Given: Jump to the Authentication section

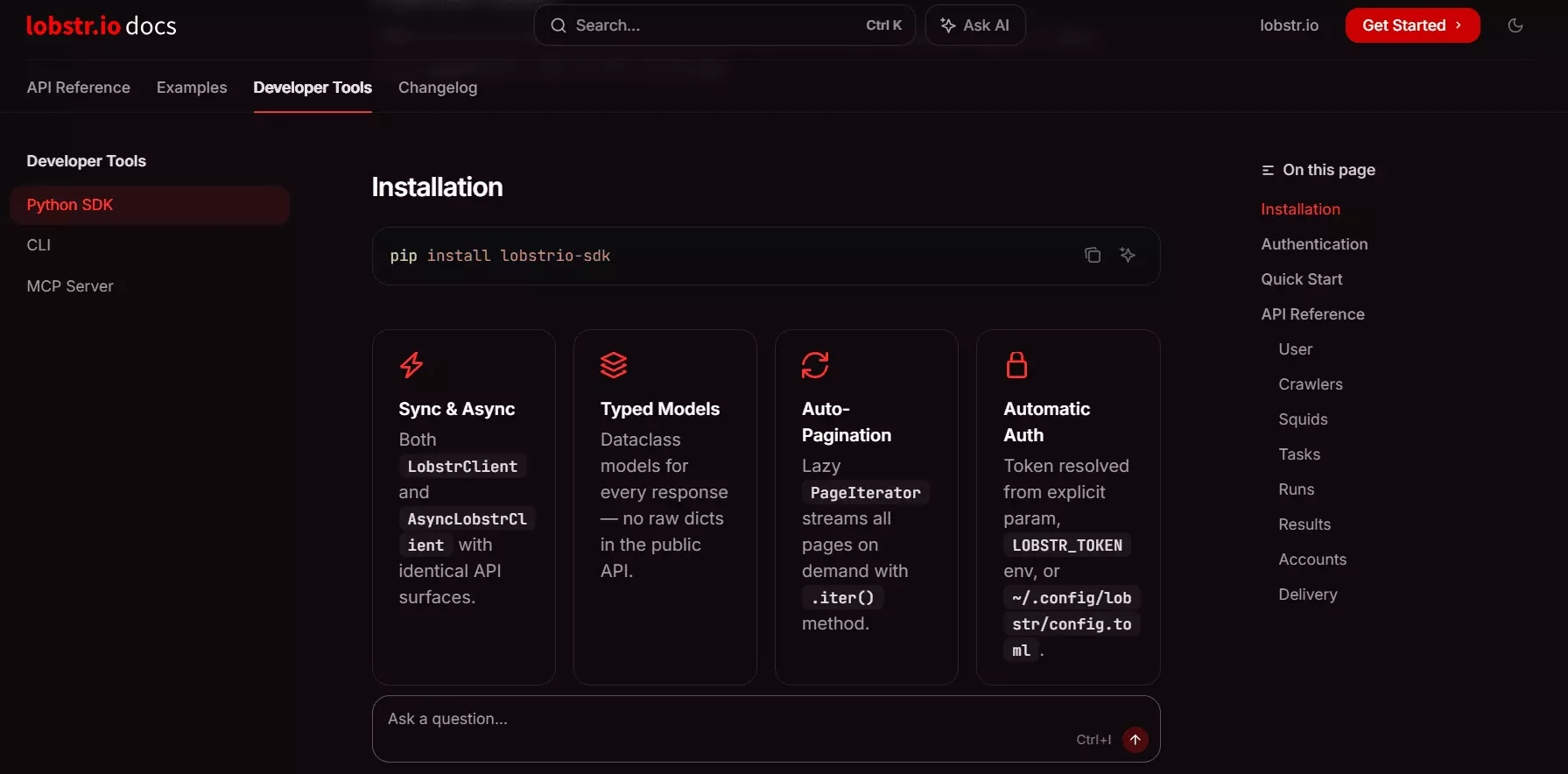Looking at the screenshot, I should pyautogui.click(x=1314, y=244).
